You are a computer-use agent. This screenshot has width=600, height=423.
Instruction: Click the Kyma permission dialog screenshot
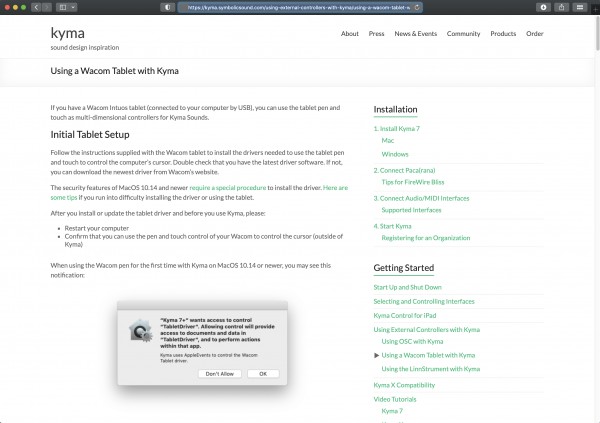click(x=202, y=343)
